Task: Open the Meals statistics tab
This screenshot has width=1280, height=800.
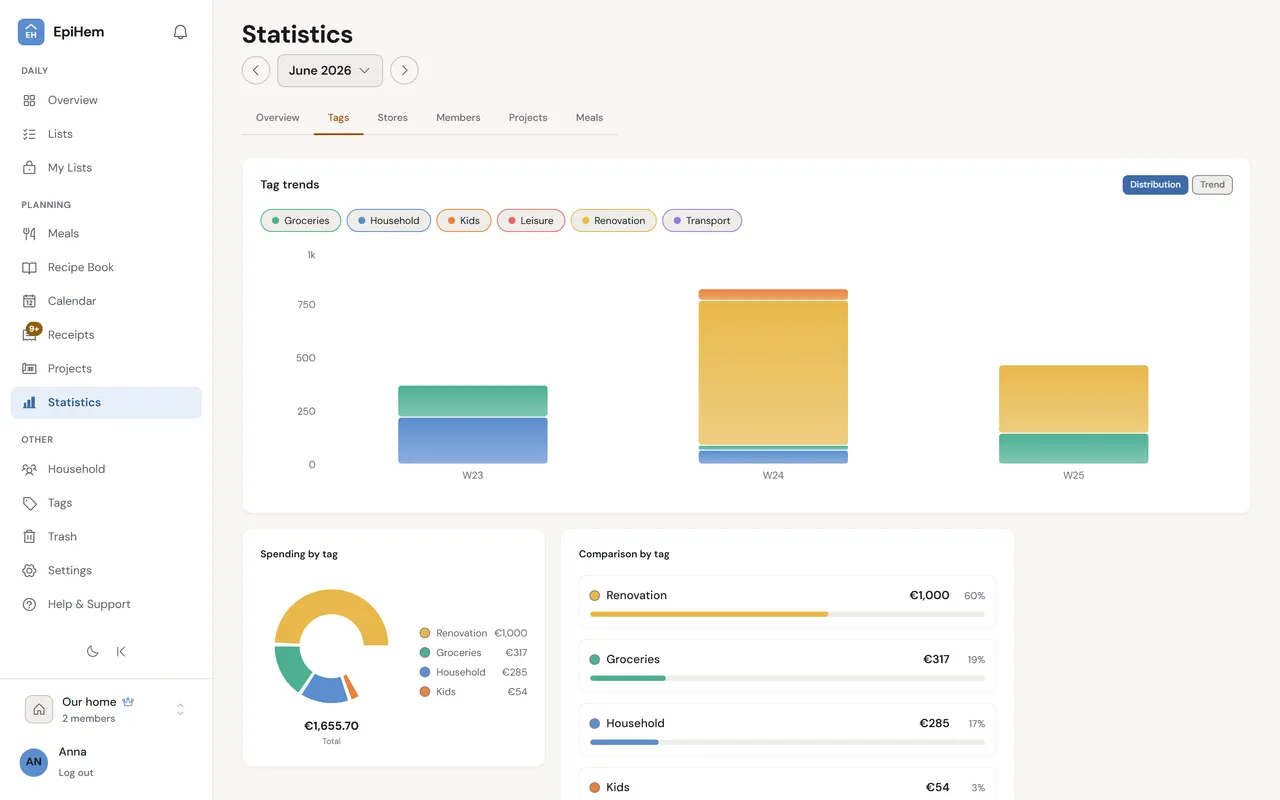Action: pos(589,118)
